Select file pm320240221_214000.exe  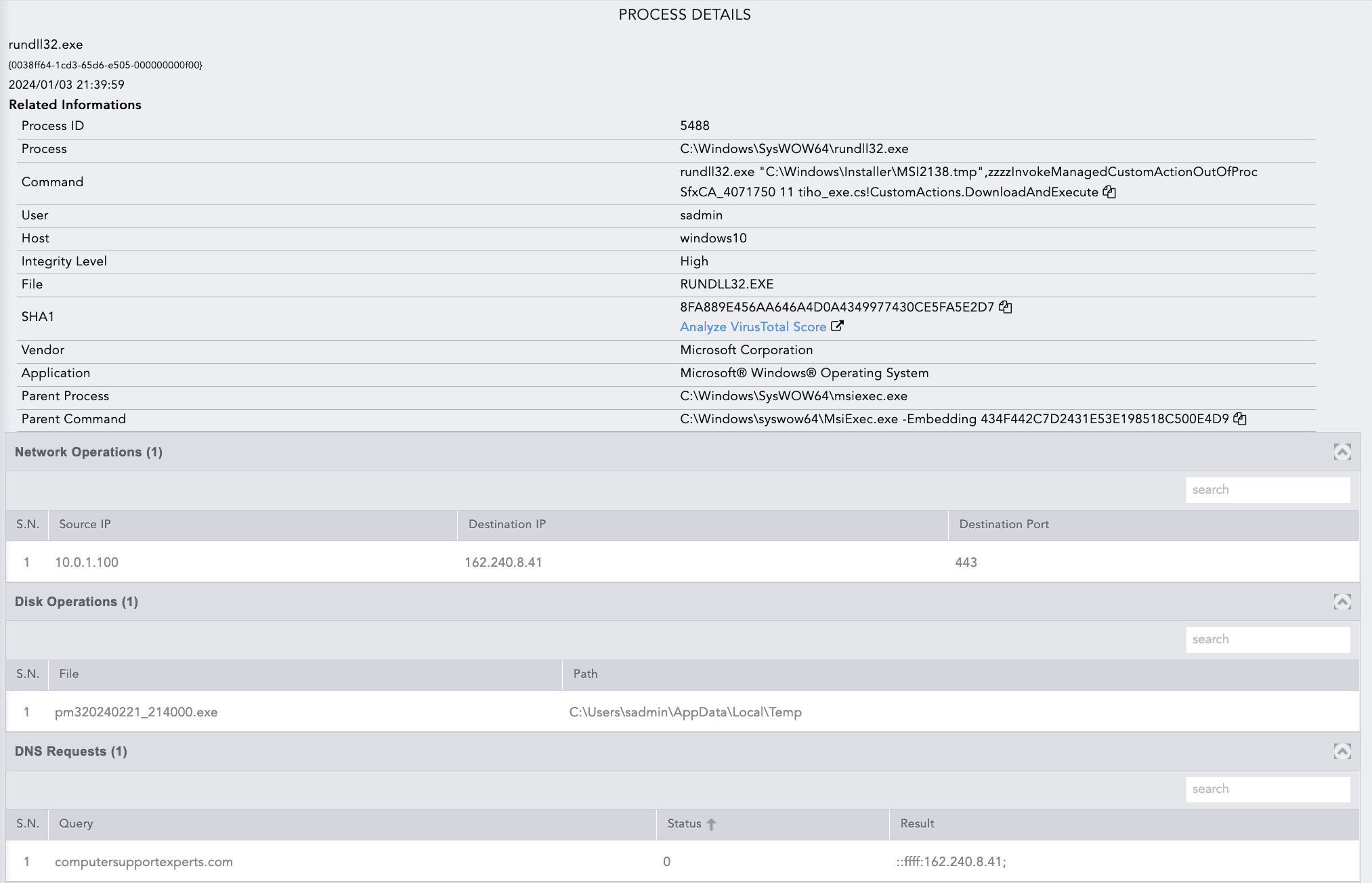(x=136, y=712)
